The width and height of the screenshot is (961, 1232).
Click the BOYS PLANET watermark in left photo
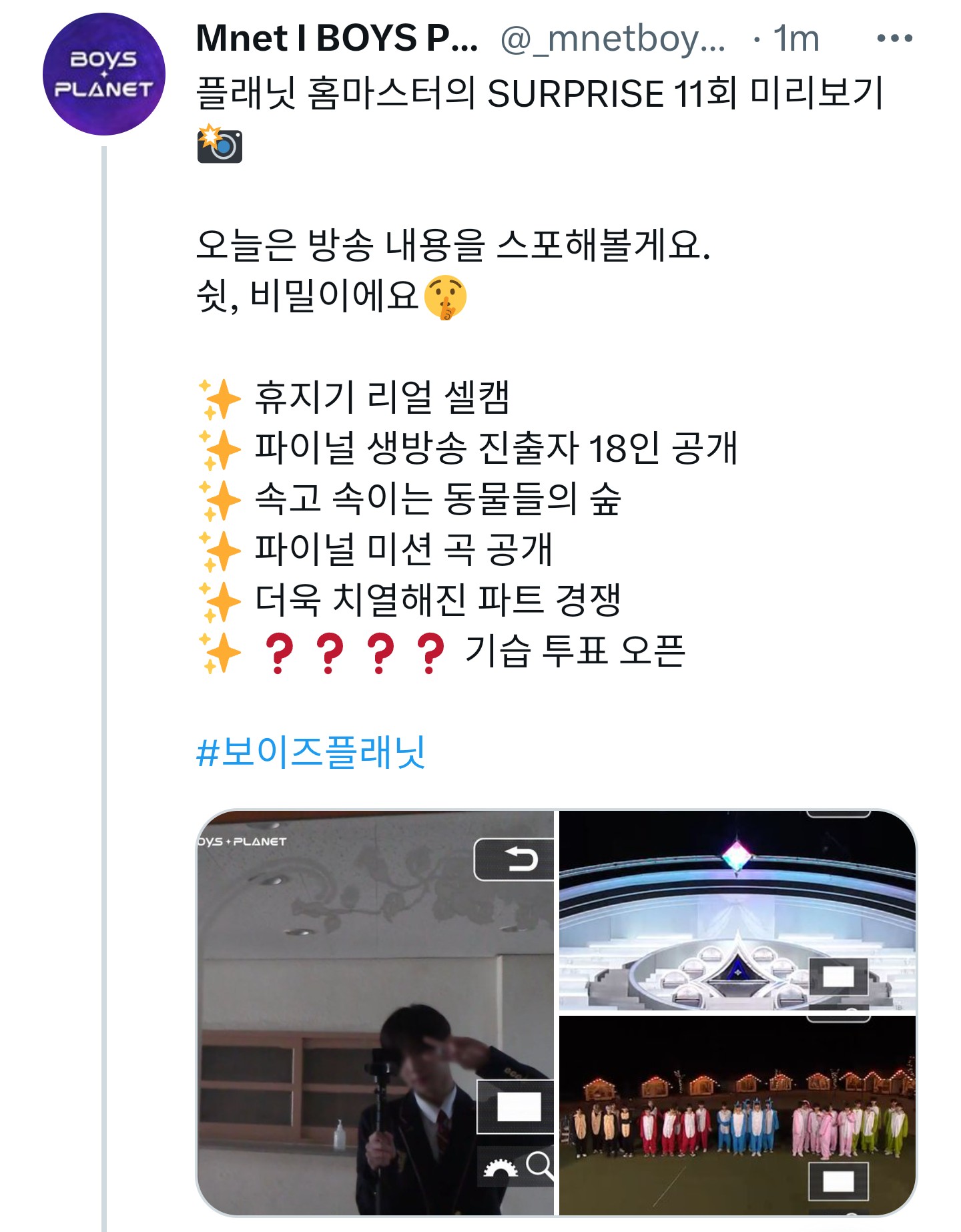242,842
